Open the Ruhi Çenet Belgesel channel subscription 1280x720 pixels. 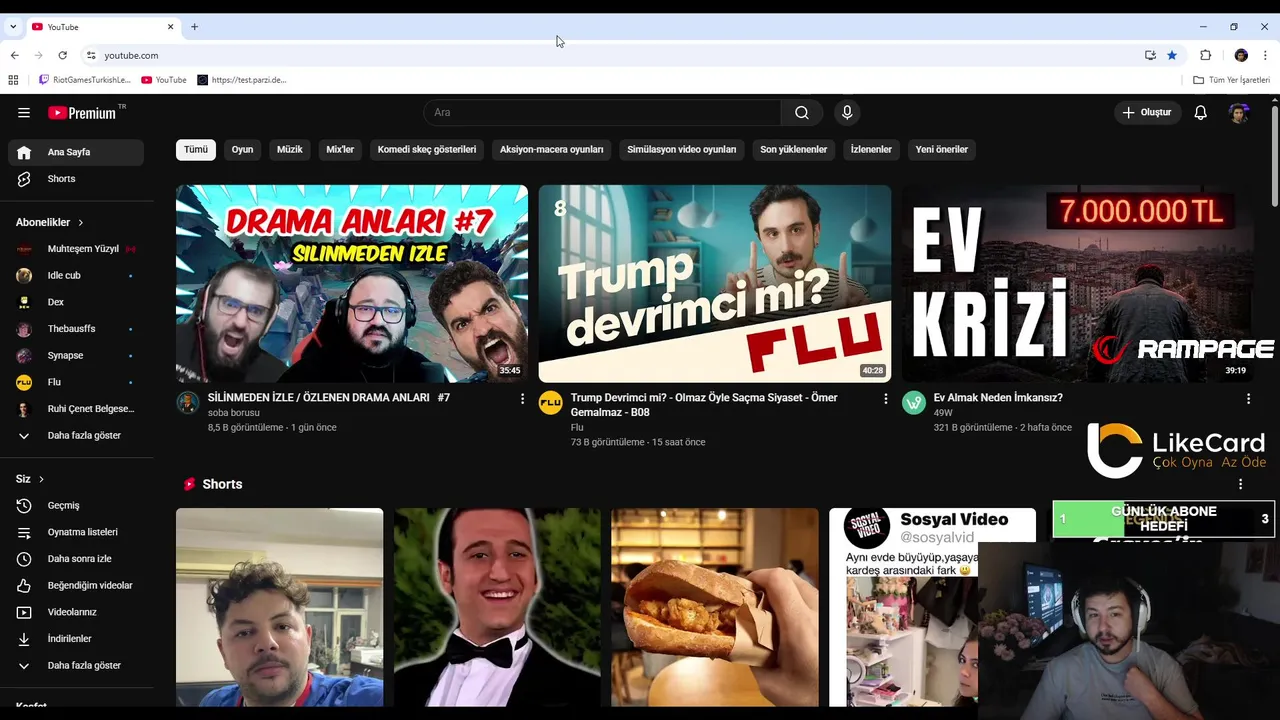tap(76, 409)
